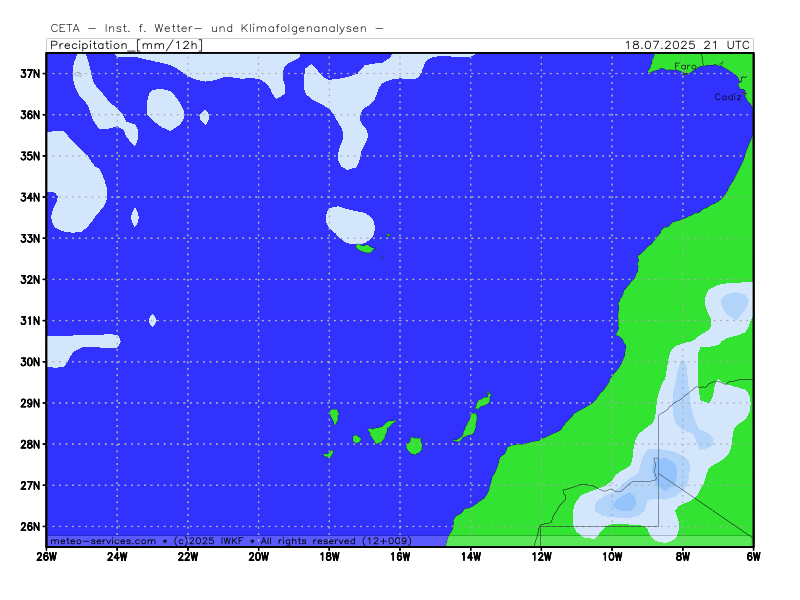
Task: Select the 37N latitude label
Action: [x=30, y=73]
